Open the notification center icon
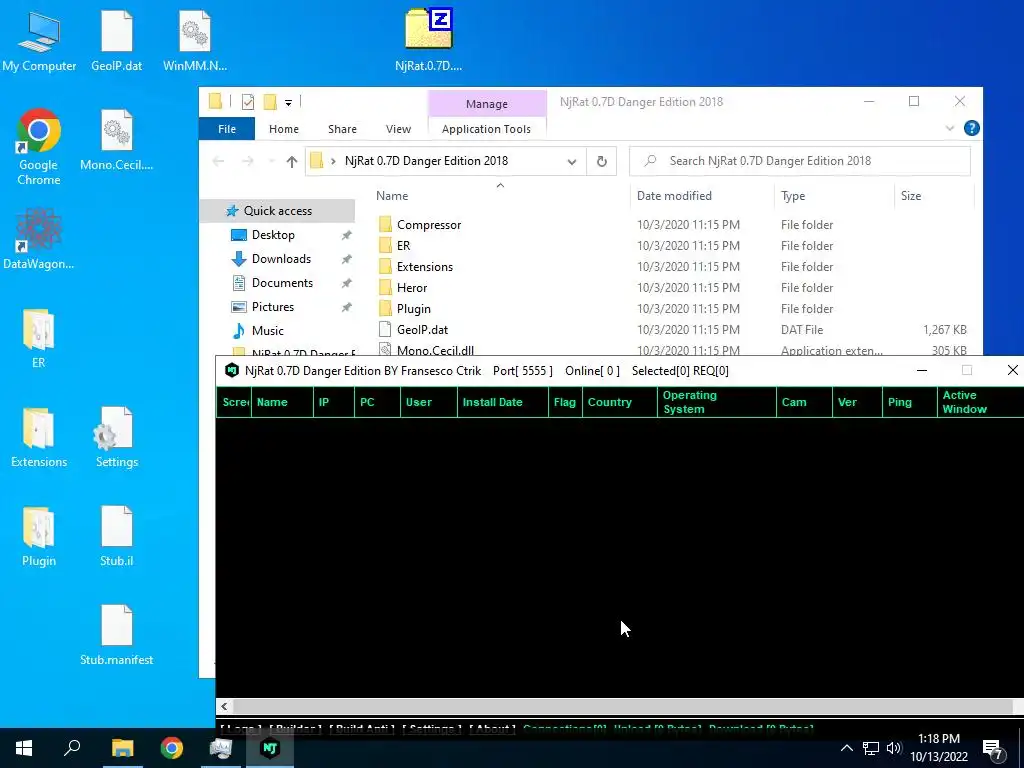 (x=993, y=748)
